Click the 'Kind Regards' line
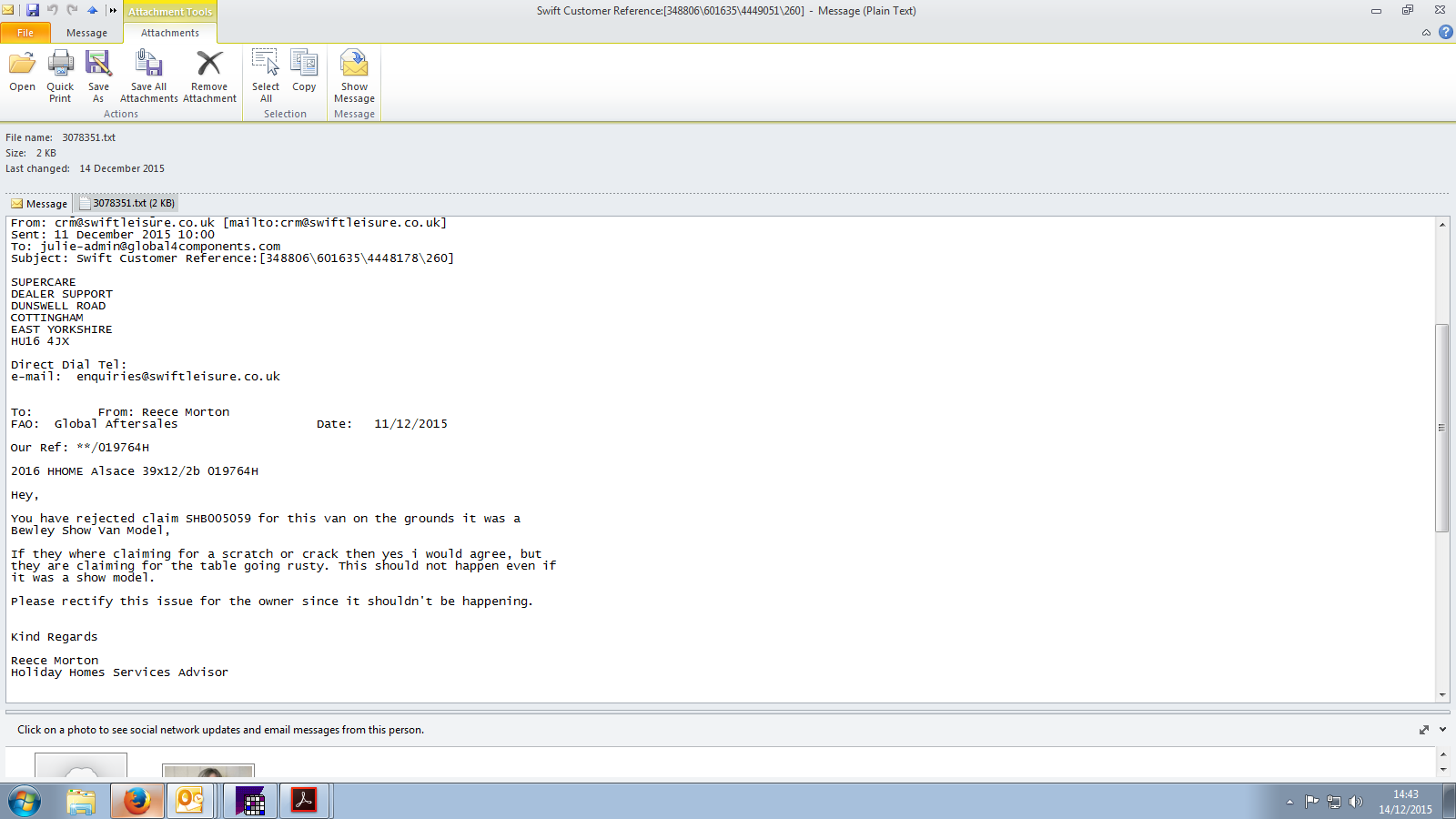This screenshot has height=819, width=1456. click(x=54, y=637)
